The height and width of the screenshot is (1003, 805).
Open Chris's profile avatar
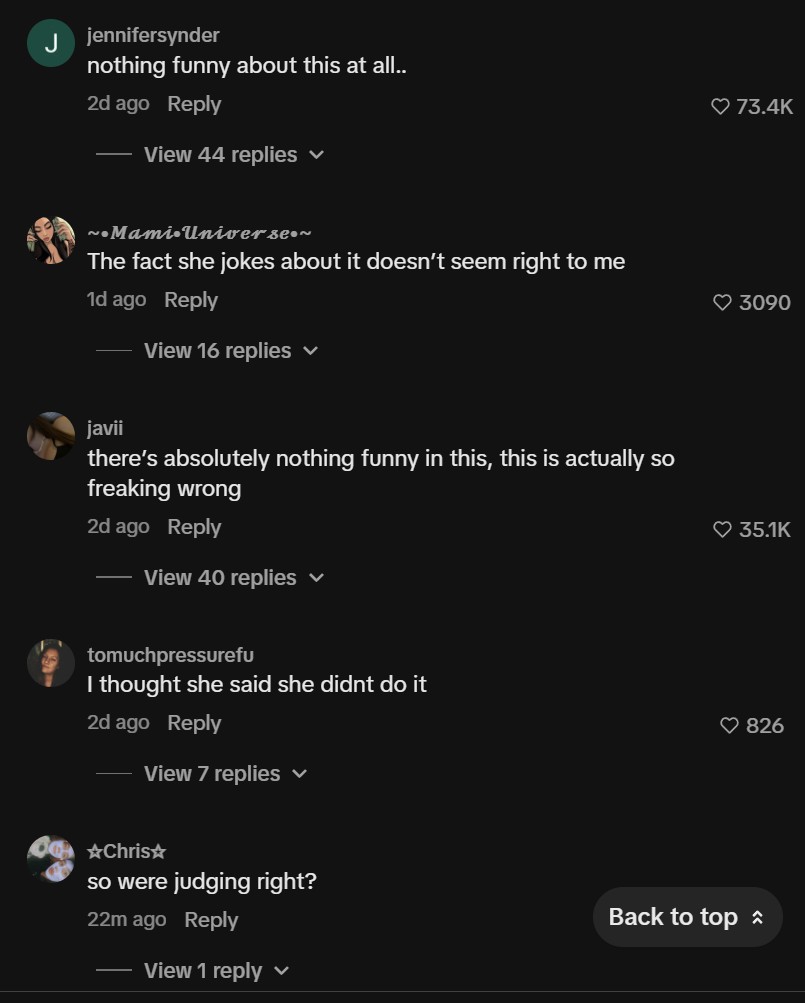51,859
